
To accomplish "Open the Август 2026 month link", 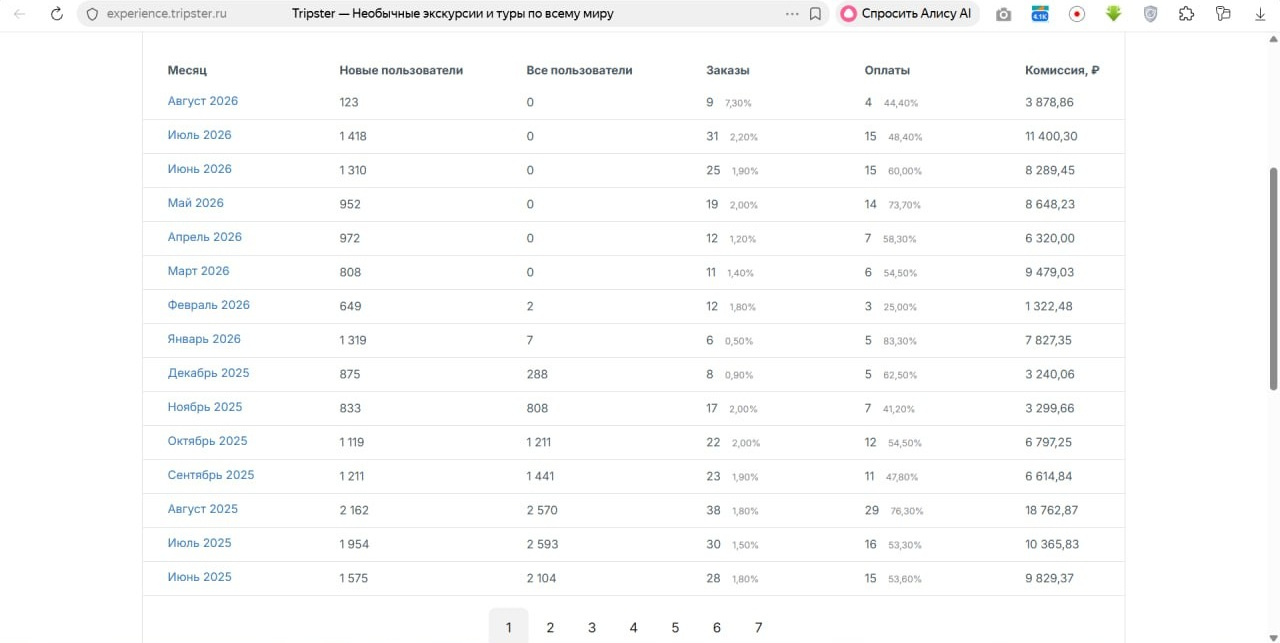I will pyautogui.click(x=203, y=101).
